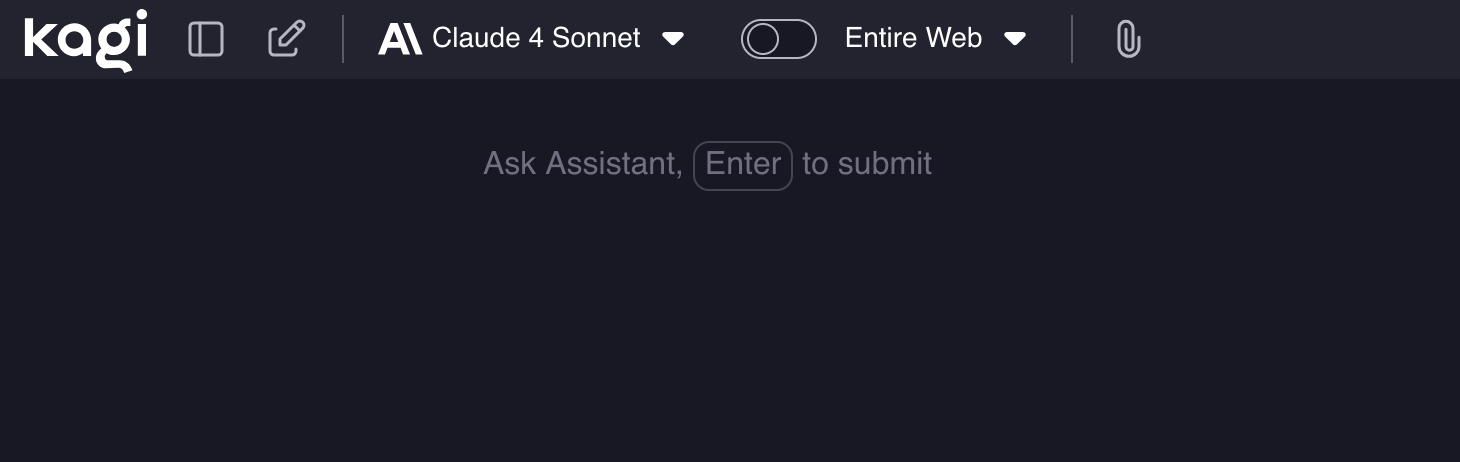Start a new chat with pencil icon

[x=286, y=39]
